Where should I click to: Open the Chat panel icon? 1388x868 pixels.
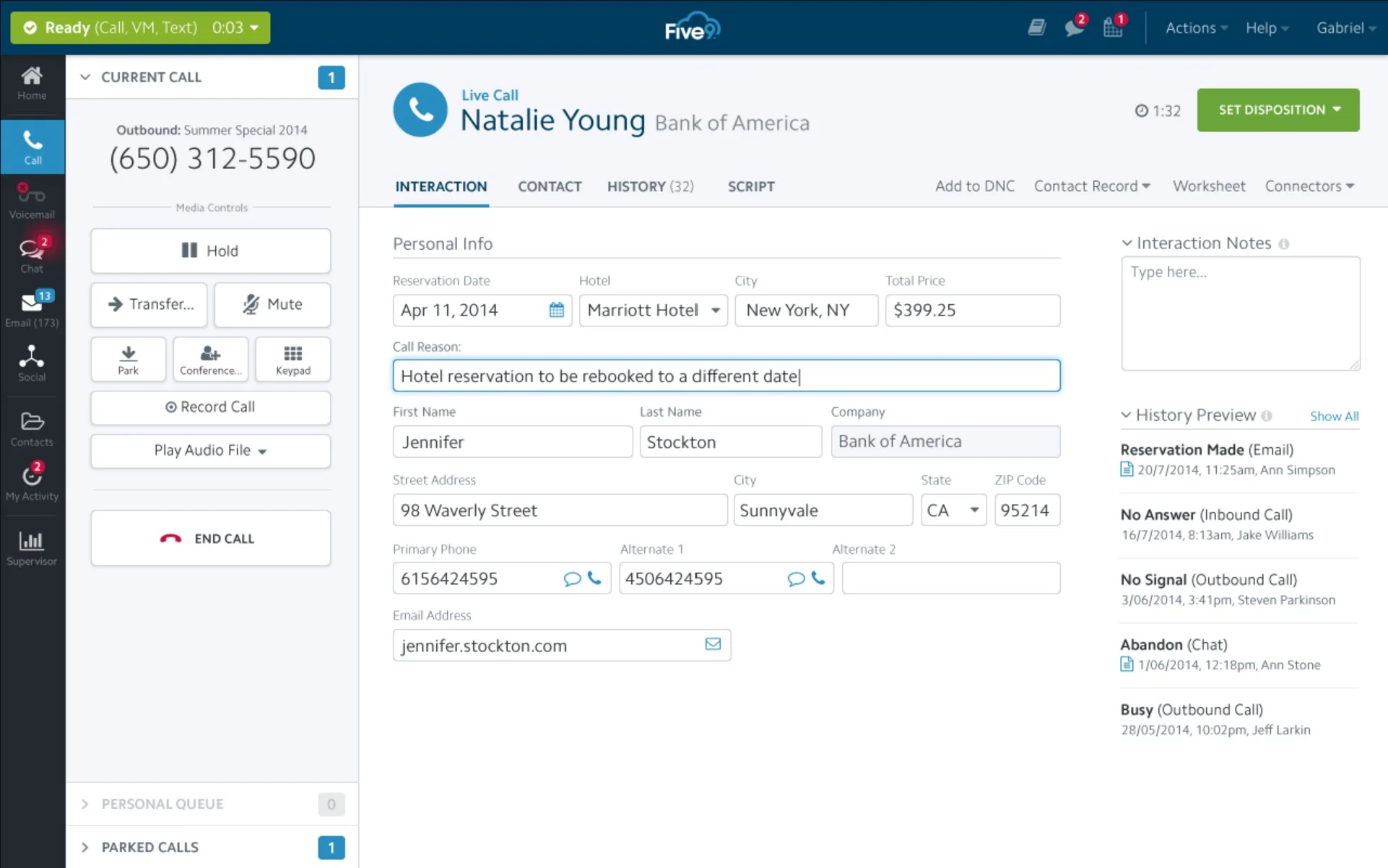point(31,253)
